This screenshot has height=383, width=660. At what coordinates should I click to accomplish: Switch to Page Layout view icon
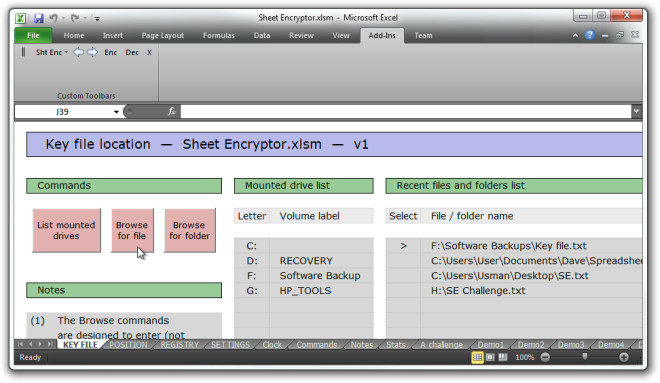click(x=490, y=357)
